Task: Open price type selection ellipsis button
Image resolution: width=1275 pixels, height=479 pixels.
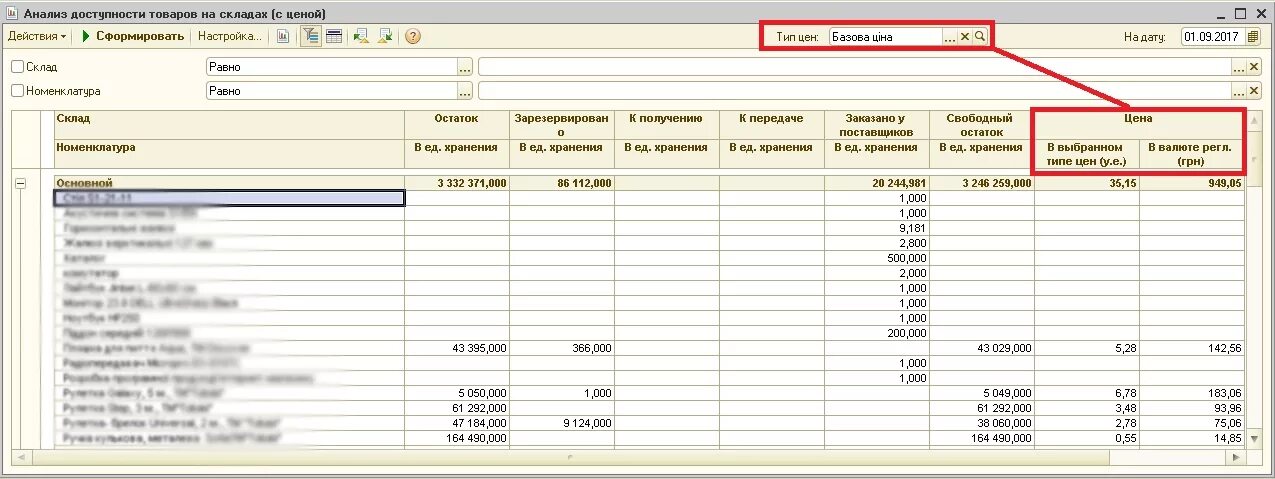Action: point(949,36)
